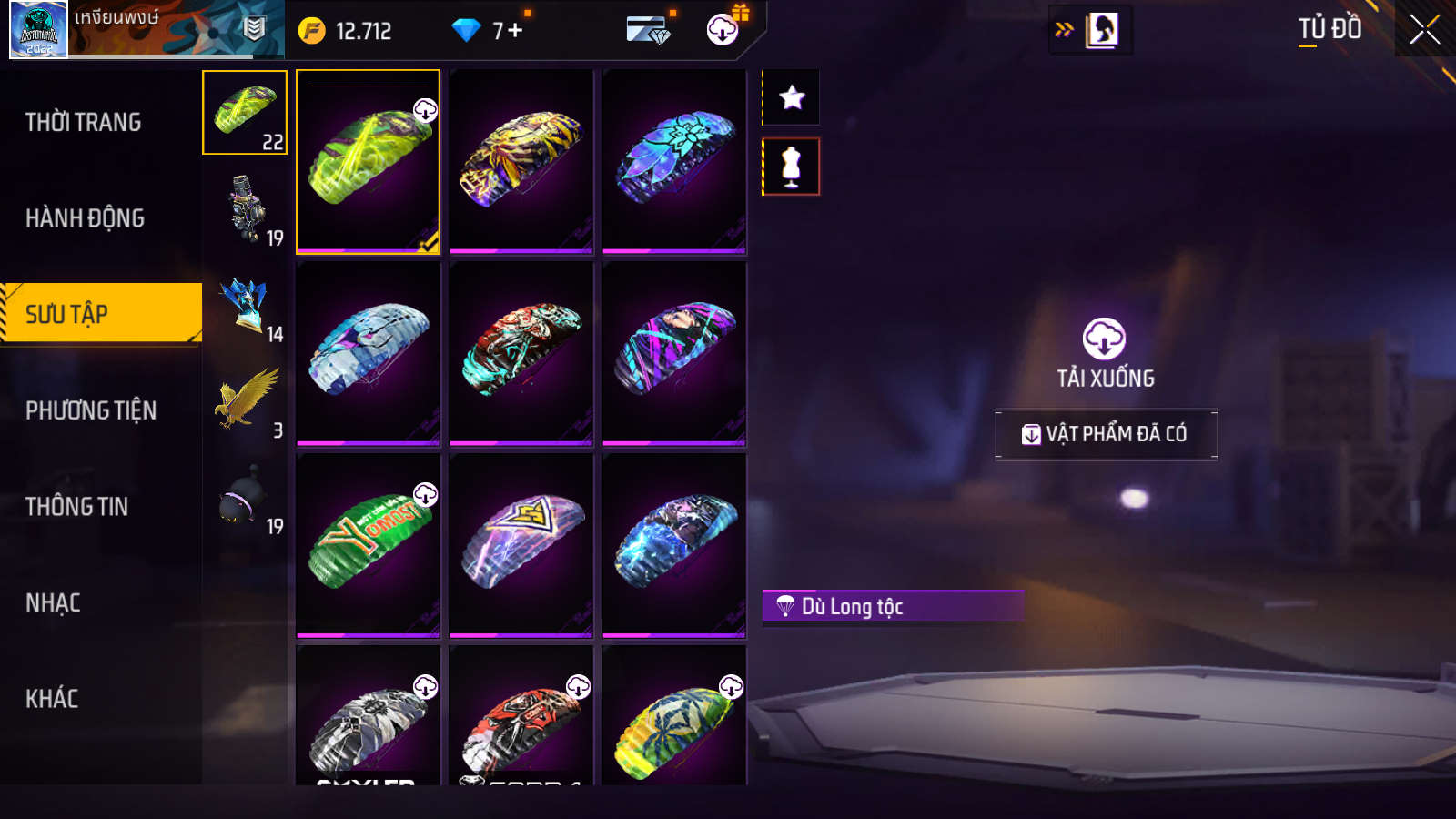This screenshot has height=819, width=1456.
Task: Switch to THỜI TRANG tab
Action: coord(83,122)
